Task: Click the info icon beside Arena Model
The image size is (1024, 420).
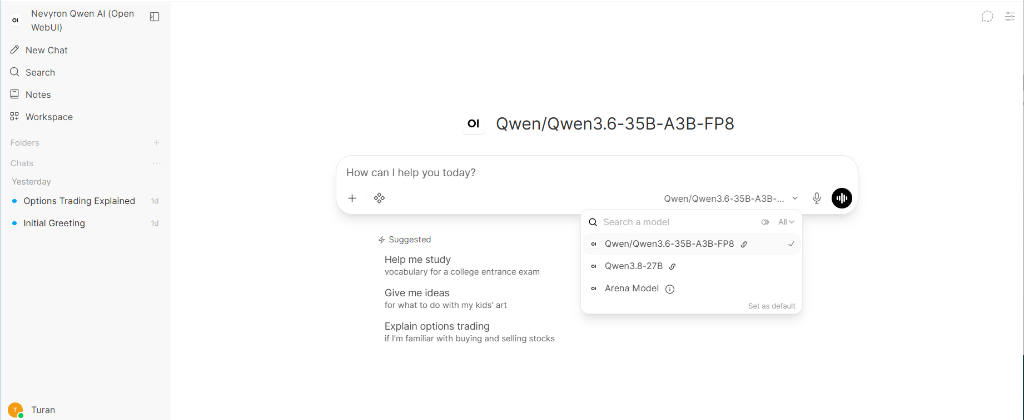Action: coord(669,289)
